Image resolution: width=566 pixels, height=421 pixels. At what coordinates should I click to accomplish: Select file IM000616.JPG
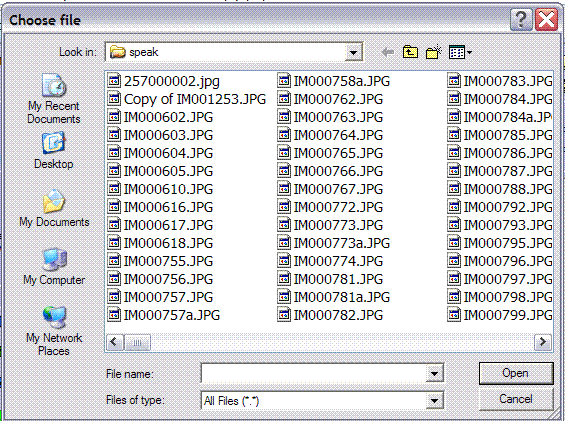click(161, 207)
